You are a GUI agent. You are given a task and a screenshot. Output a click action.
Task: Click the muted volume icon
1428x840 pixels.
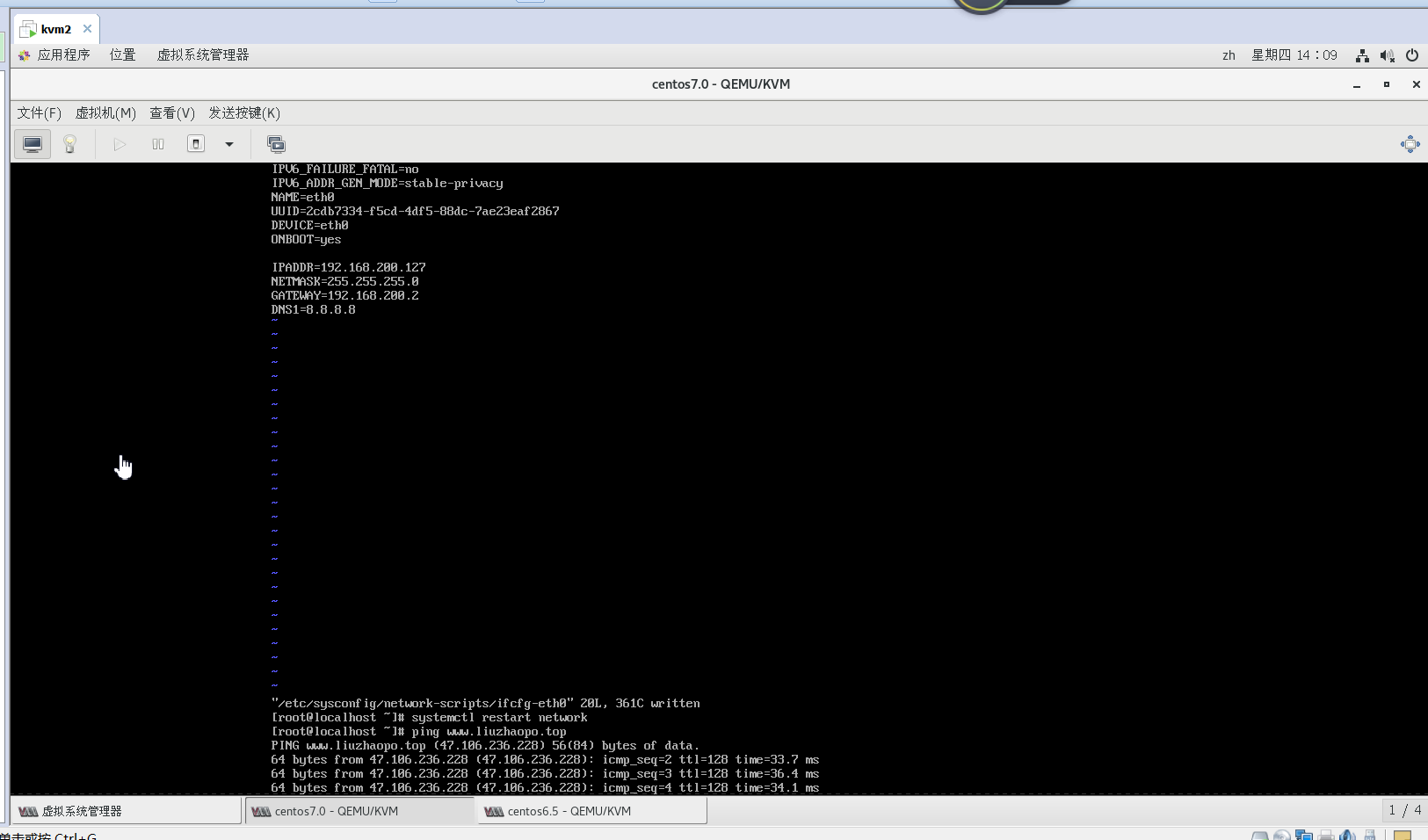1387,55
